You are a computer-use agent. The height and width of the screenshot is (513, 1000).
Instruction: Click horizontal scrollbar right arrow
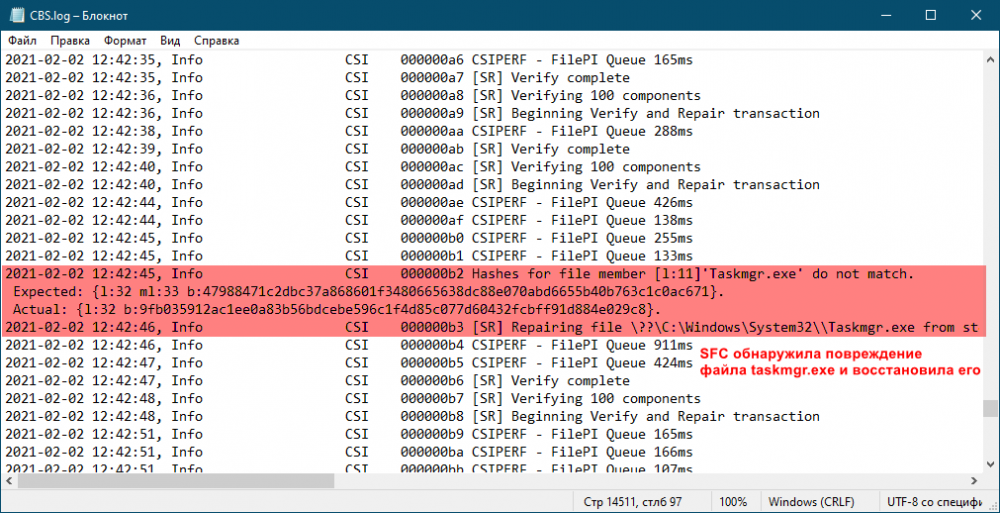click(974, 480)
